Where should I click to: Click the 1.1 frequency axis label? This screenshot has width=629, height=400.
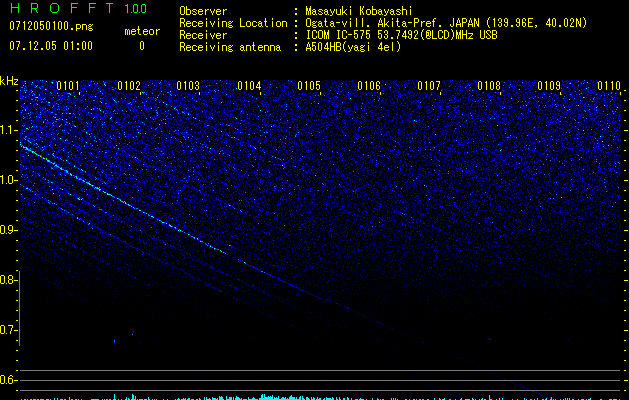pos(8,130)
